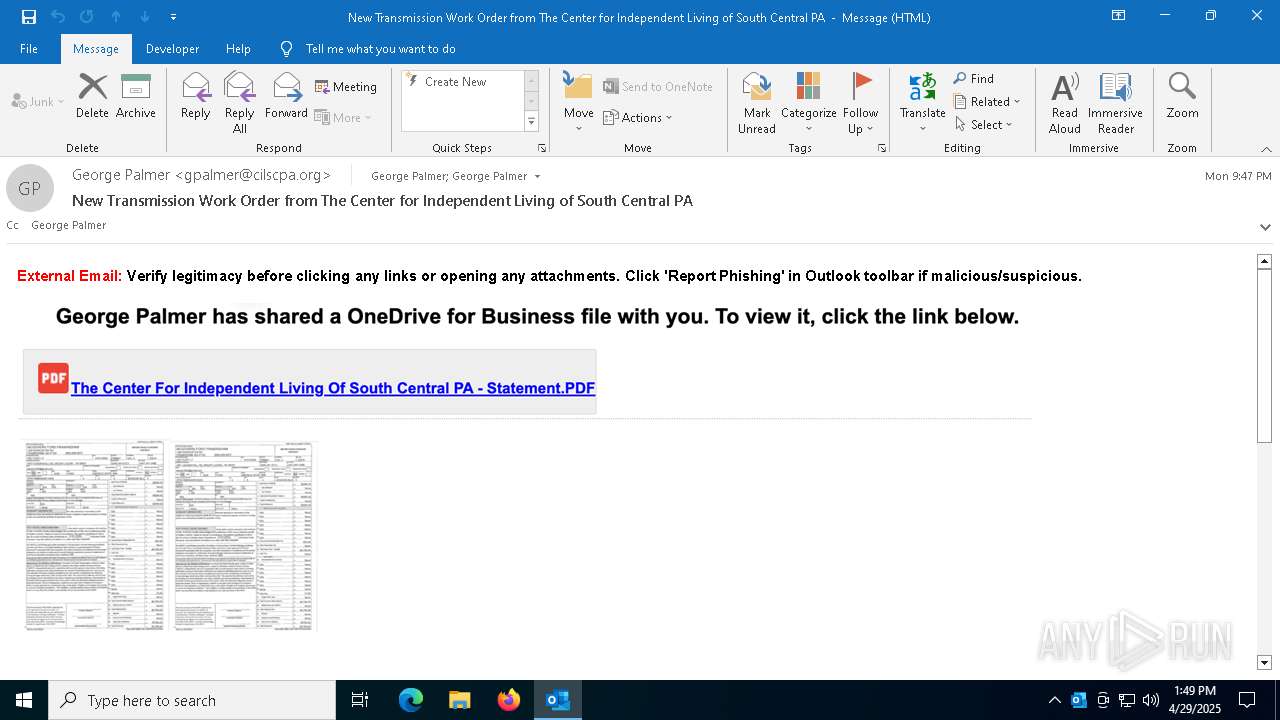
Task: Open the Junk dropdown
Action: click(x=38, y=101)
